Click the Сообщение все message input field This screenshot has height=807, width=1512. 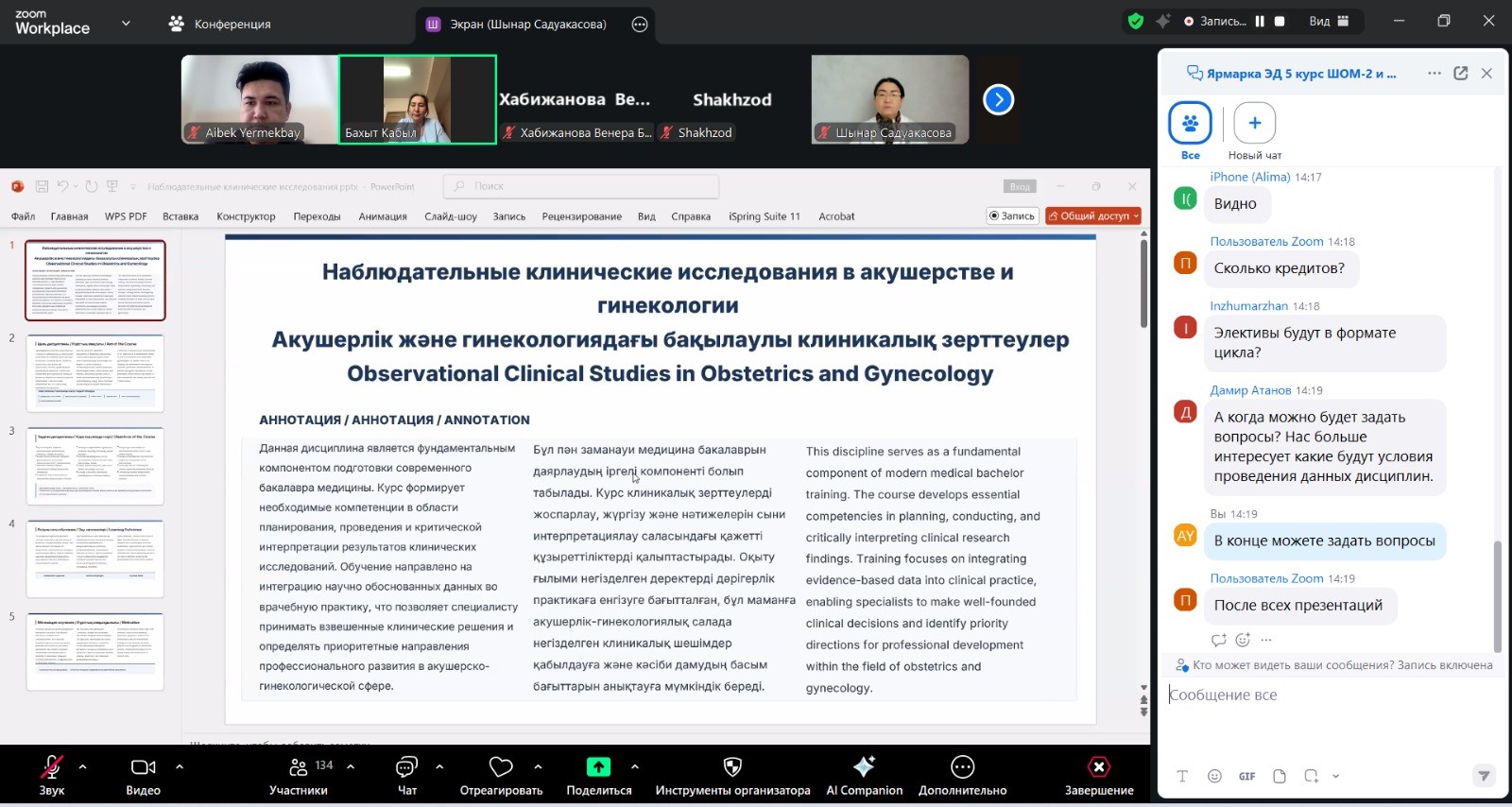1323,695
